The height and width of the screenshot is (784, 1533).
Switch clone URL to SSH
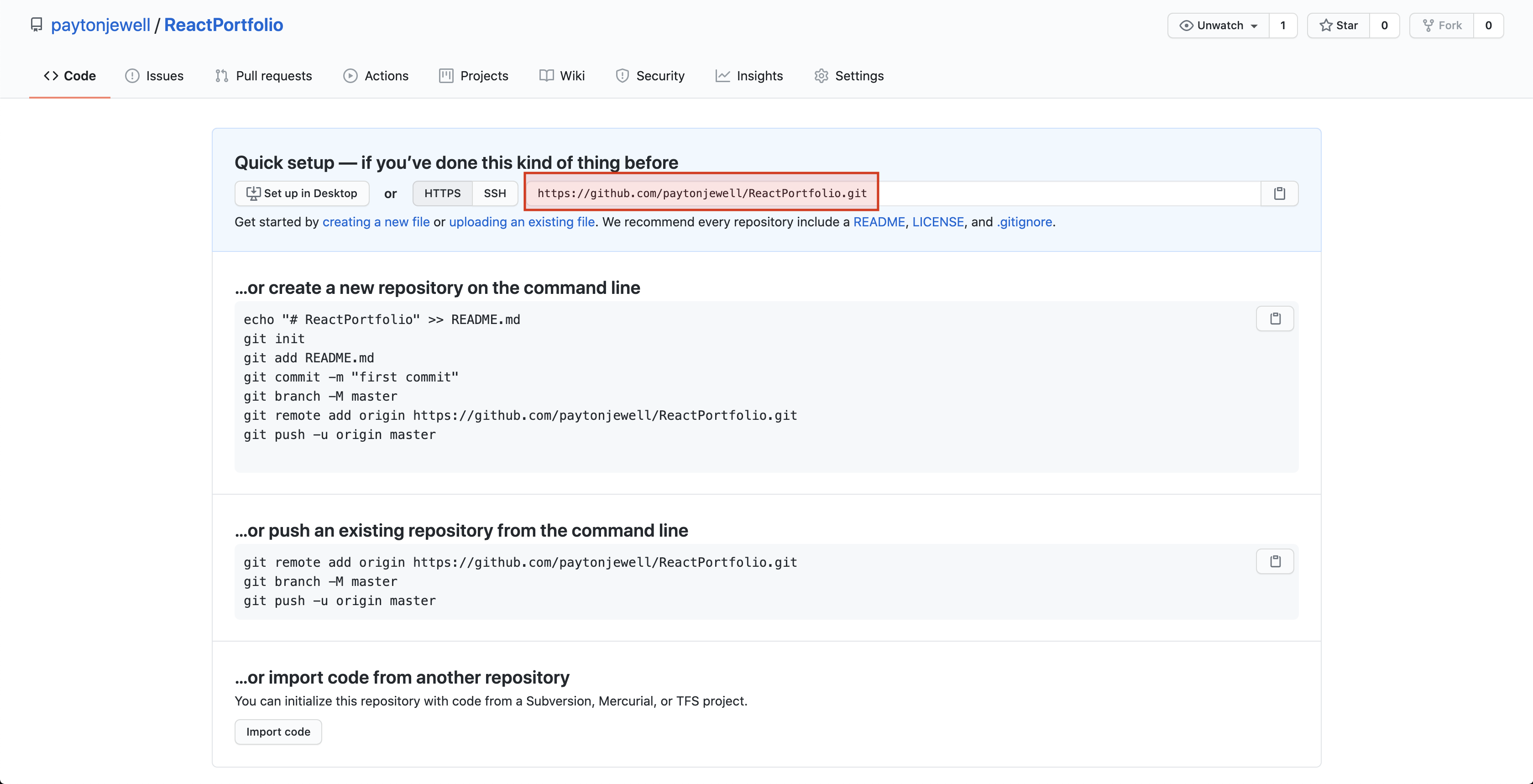(495, 193)
